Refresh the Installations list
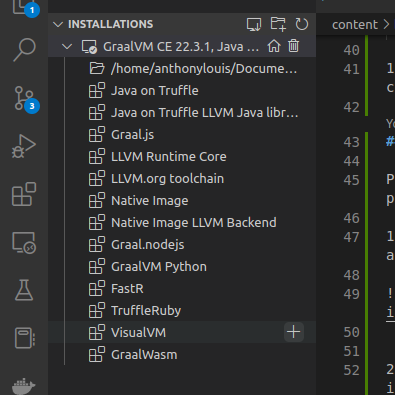395x395 pixels. (x=302, y=24)
